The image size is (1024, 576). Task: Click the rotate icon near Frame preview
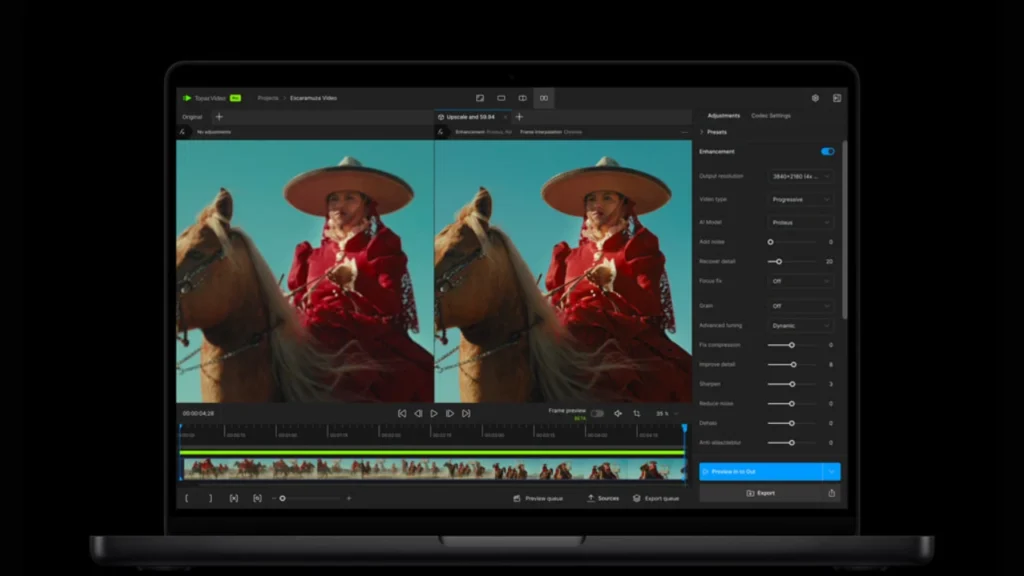[x=635, y=413]
